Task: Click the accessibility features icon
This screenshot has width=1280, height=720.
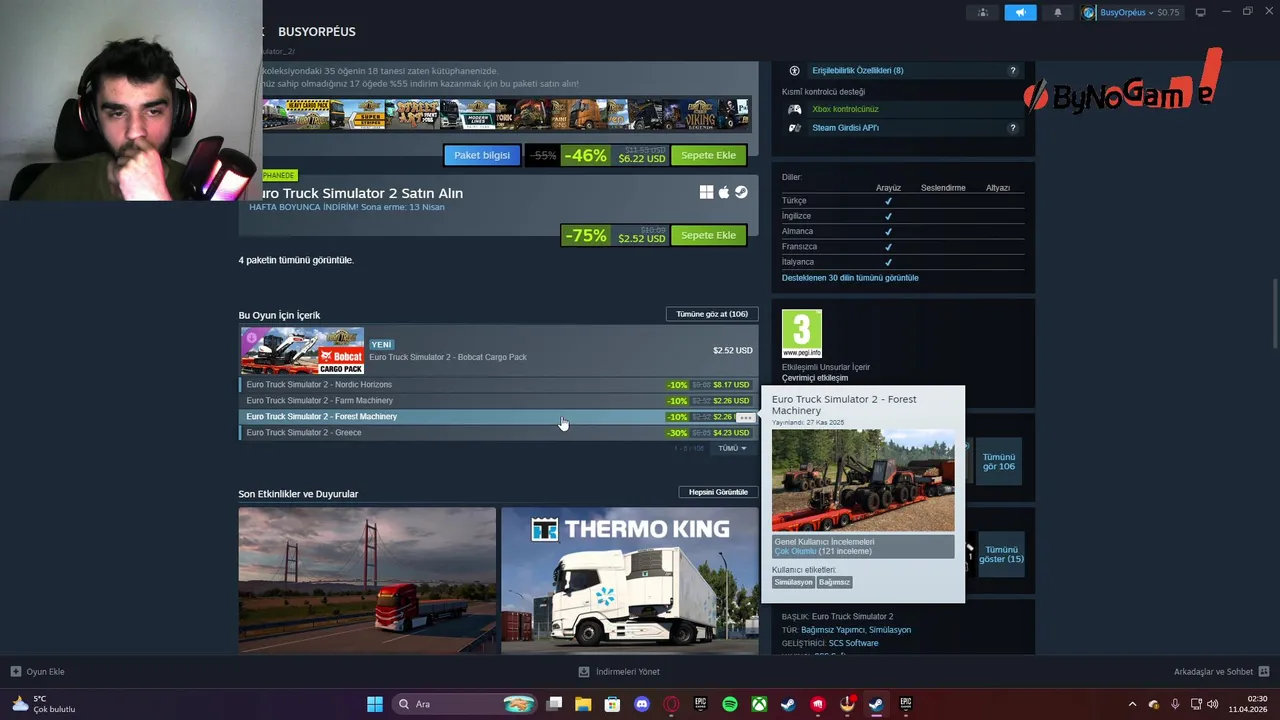Action: point(794,70)
